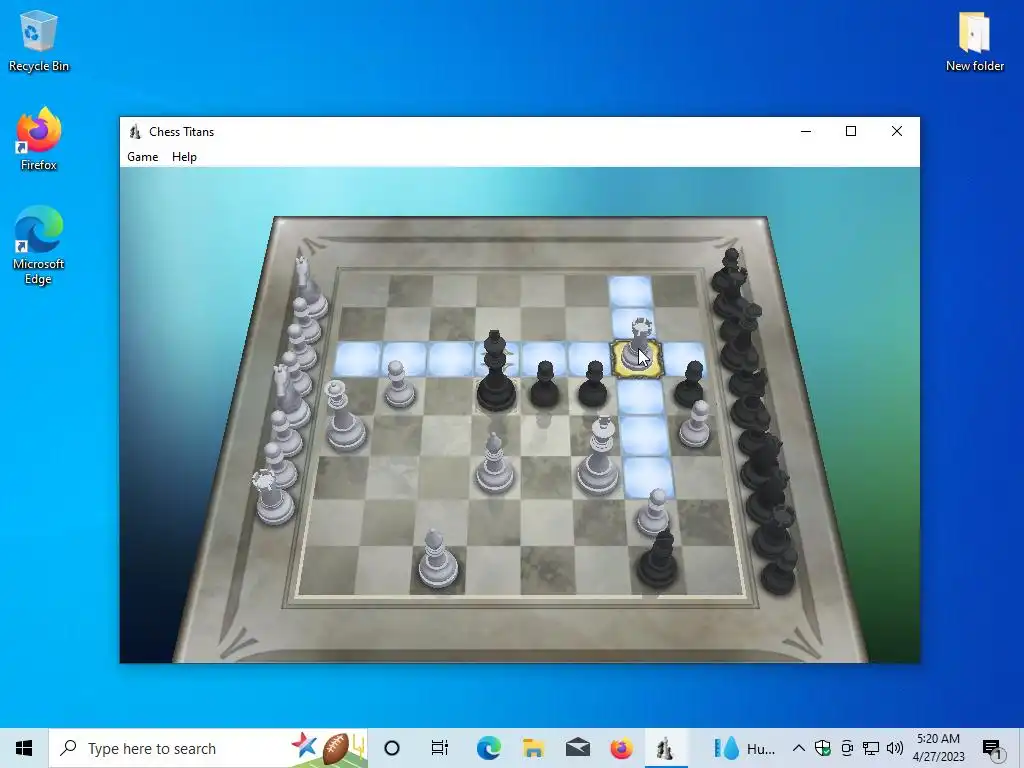This screenshot has height=768, width=1024.
Task: Click the taskbar search box
Action: tap(208, 748)
